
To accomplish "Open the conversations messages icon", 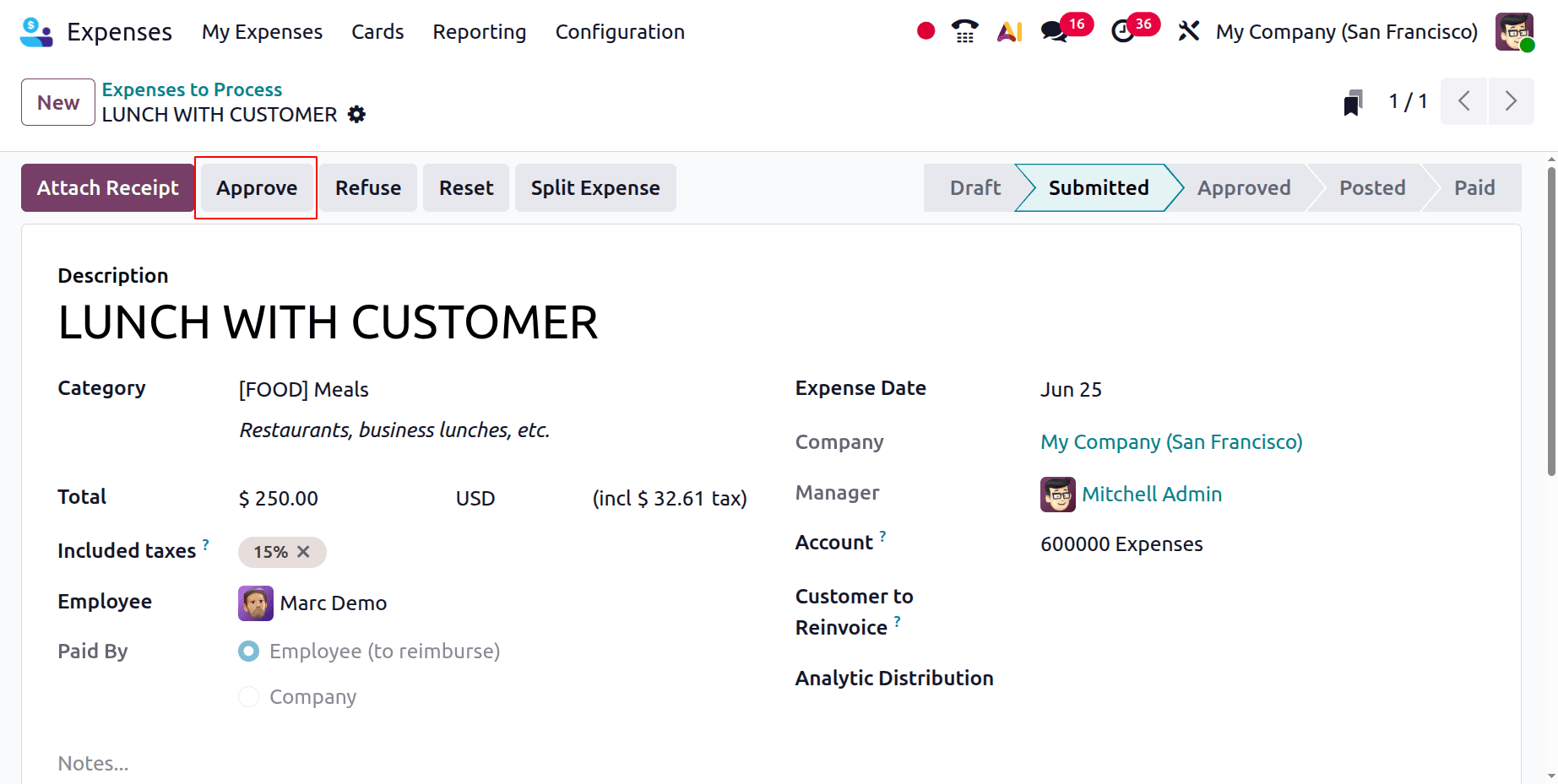I will 1053,32.
